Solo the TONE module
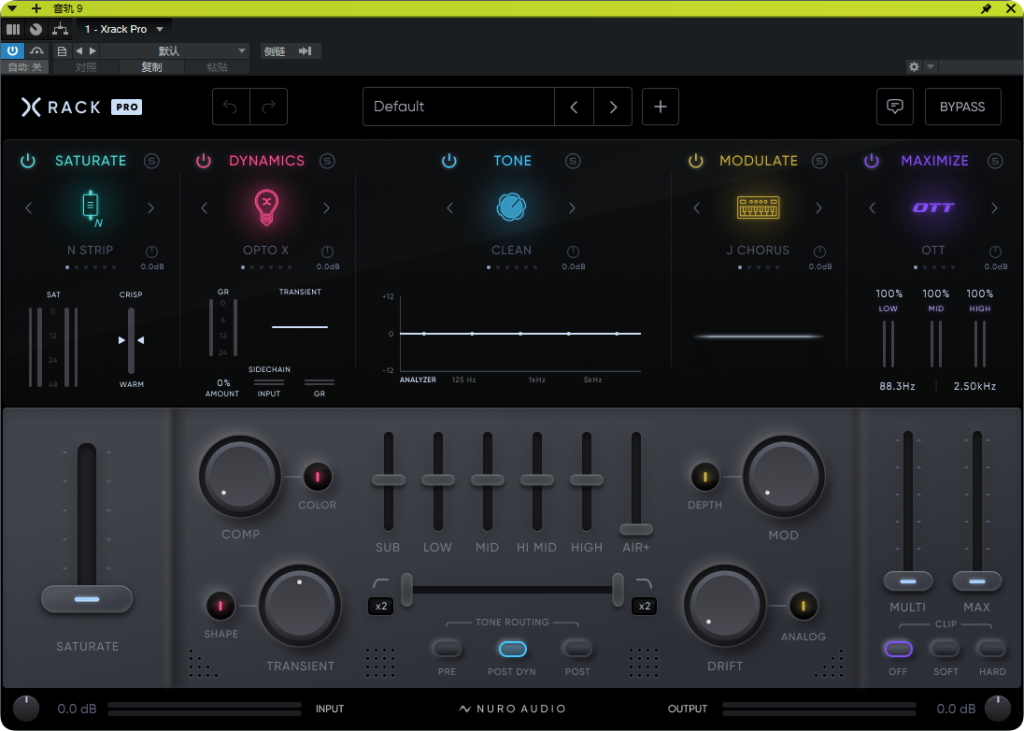This screenshot has width=1024, height=731. click(x=573, y=161)
